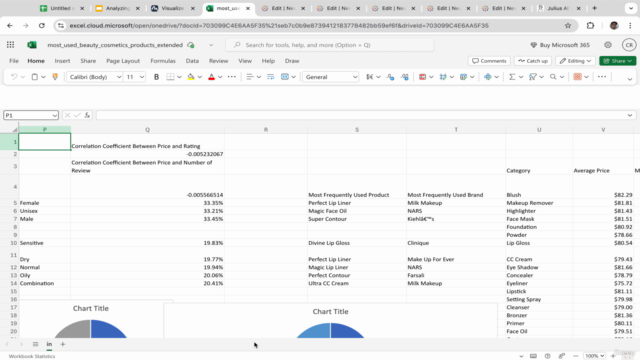
Task: Switch to the Data tab
Action: pos(192,61)
